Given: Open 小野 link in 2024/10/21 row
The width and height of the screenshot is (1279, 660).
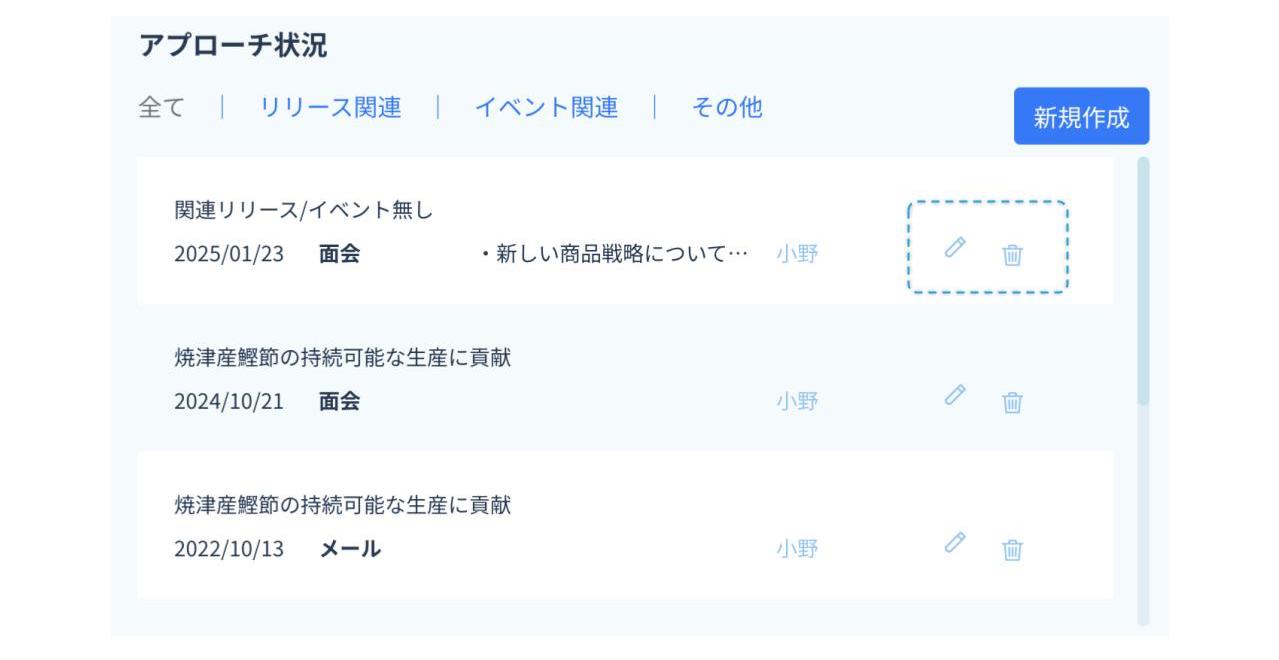Looking at the screenshot, I should tap(797, 402).
